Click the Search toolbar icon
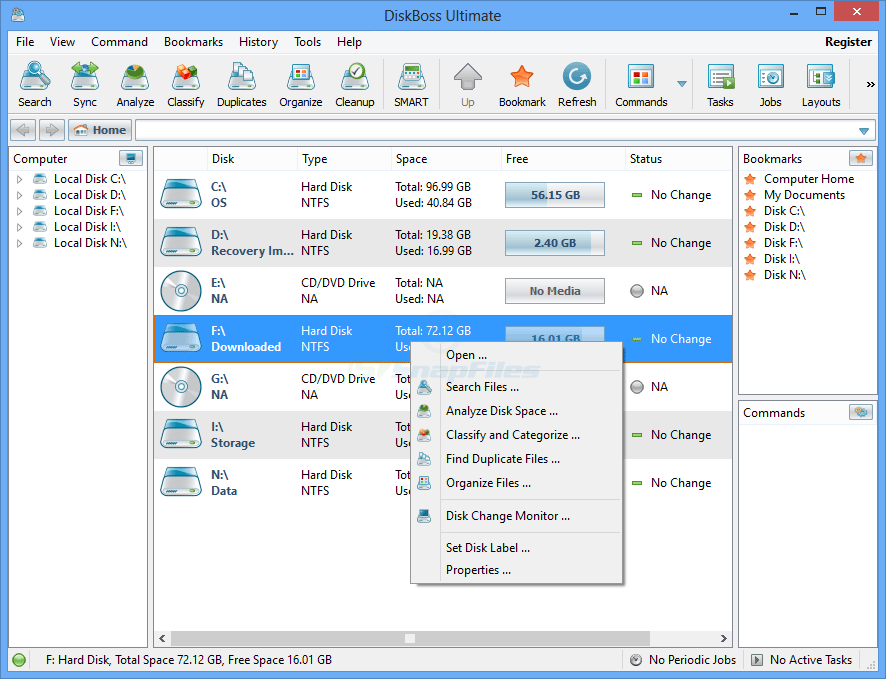Image resolution: width=886 pixels, height=679 pixels. 34,85
